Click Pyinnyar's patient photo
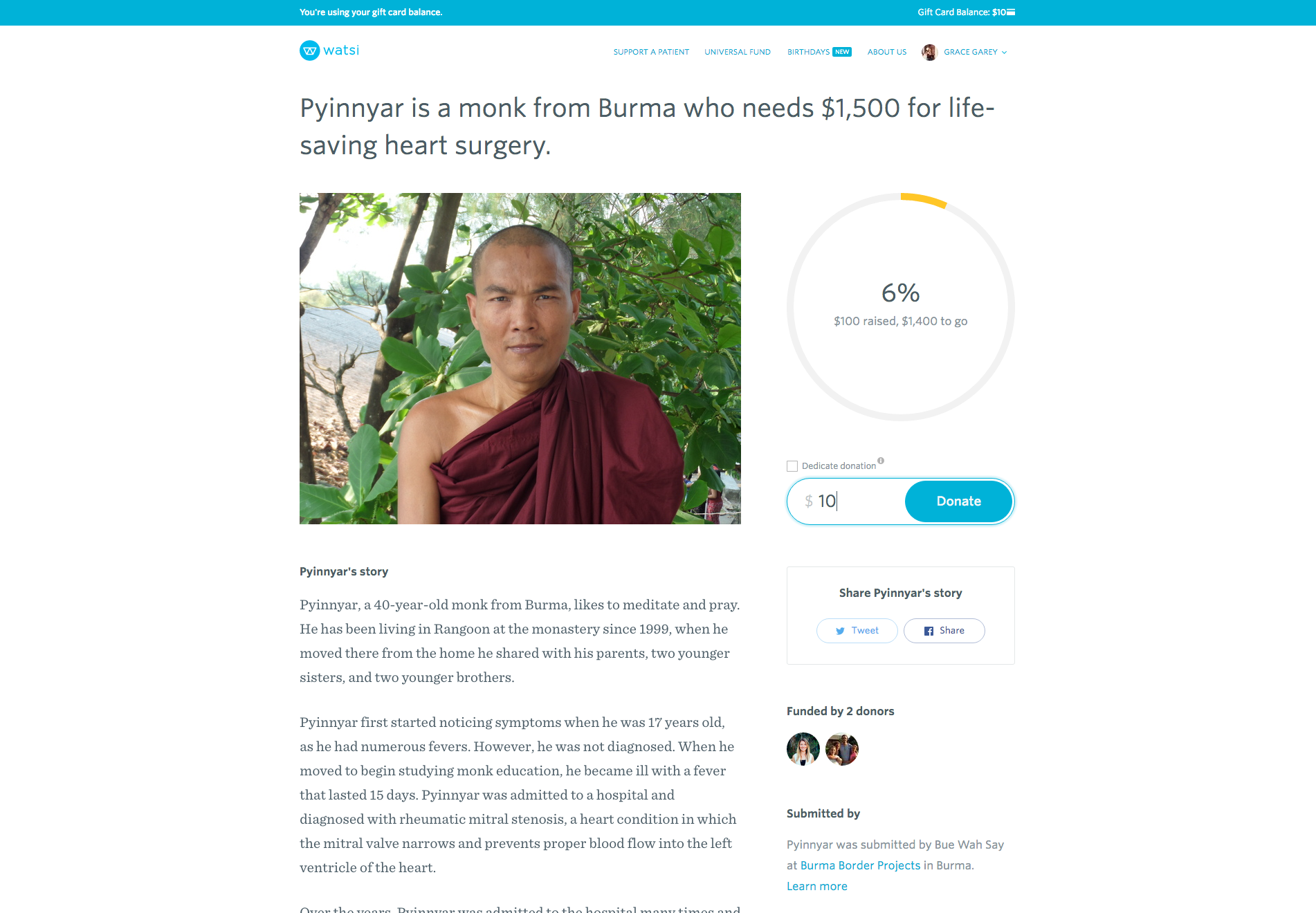This screenshot has width=1316, height=913. tap(520, 358)
